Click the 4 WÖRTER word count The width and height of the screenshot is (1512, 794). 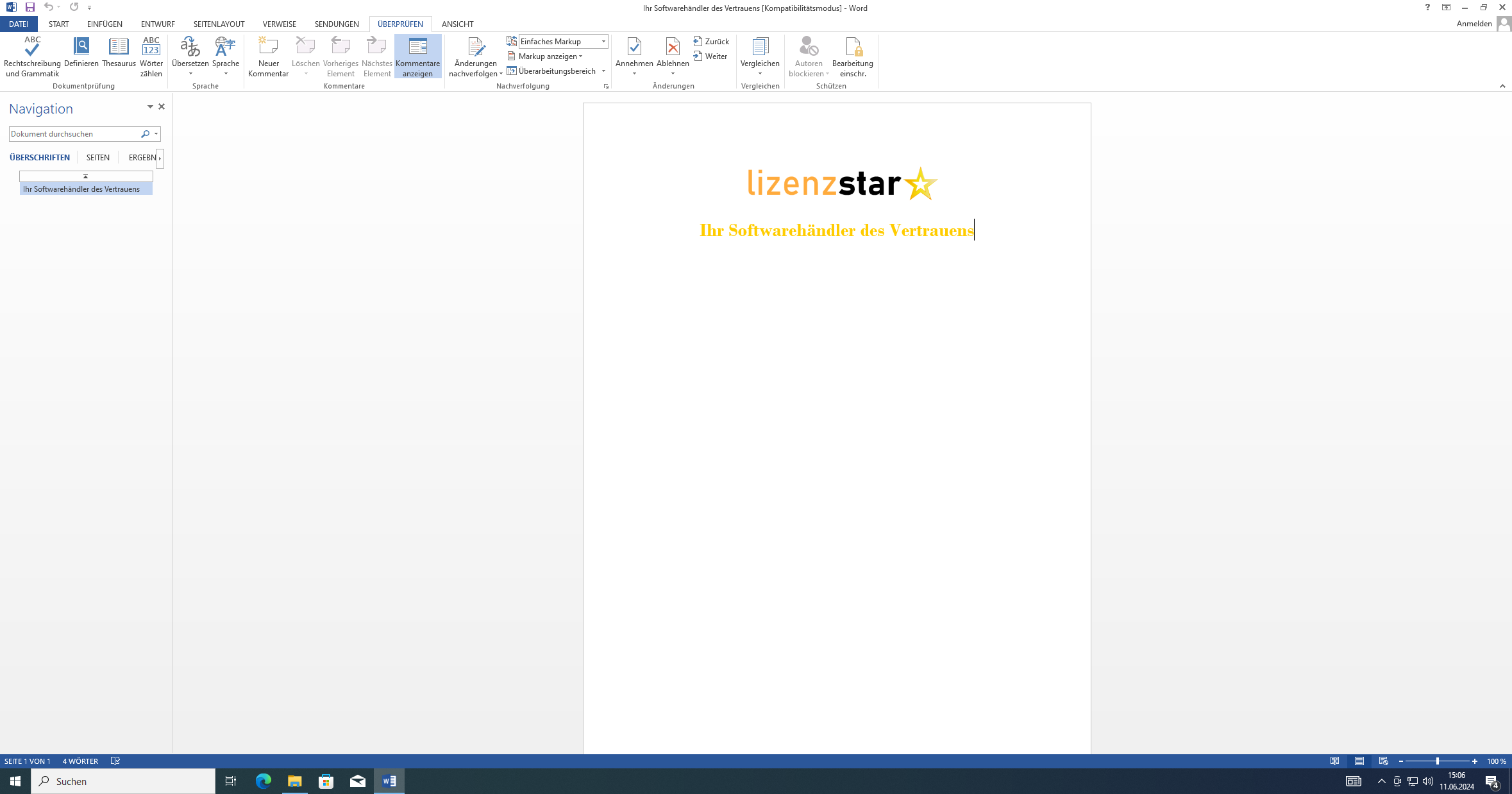80,761
